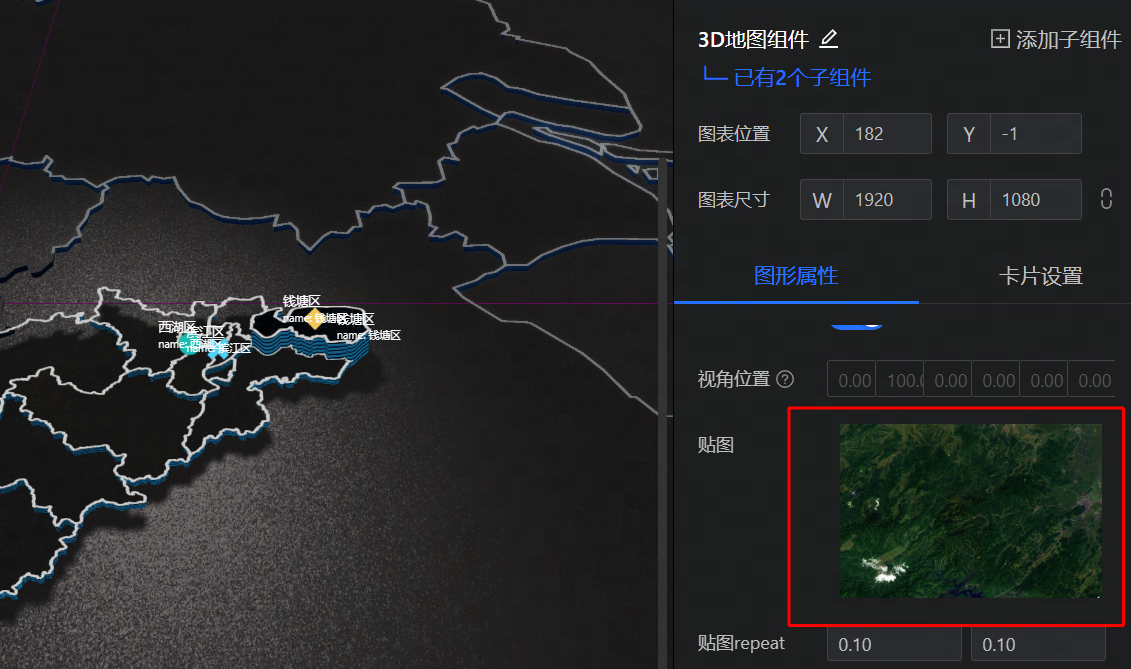Click the first 视角位置 field showing 0.00
This screenshot has width=1131, height=669.
click(x=851, y=380)
